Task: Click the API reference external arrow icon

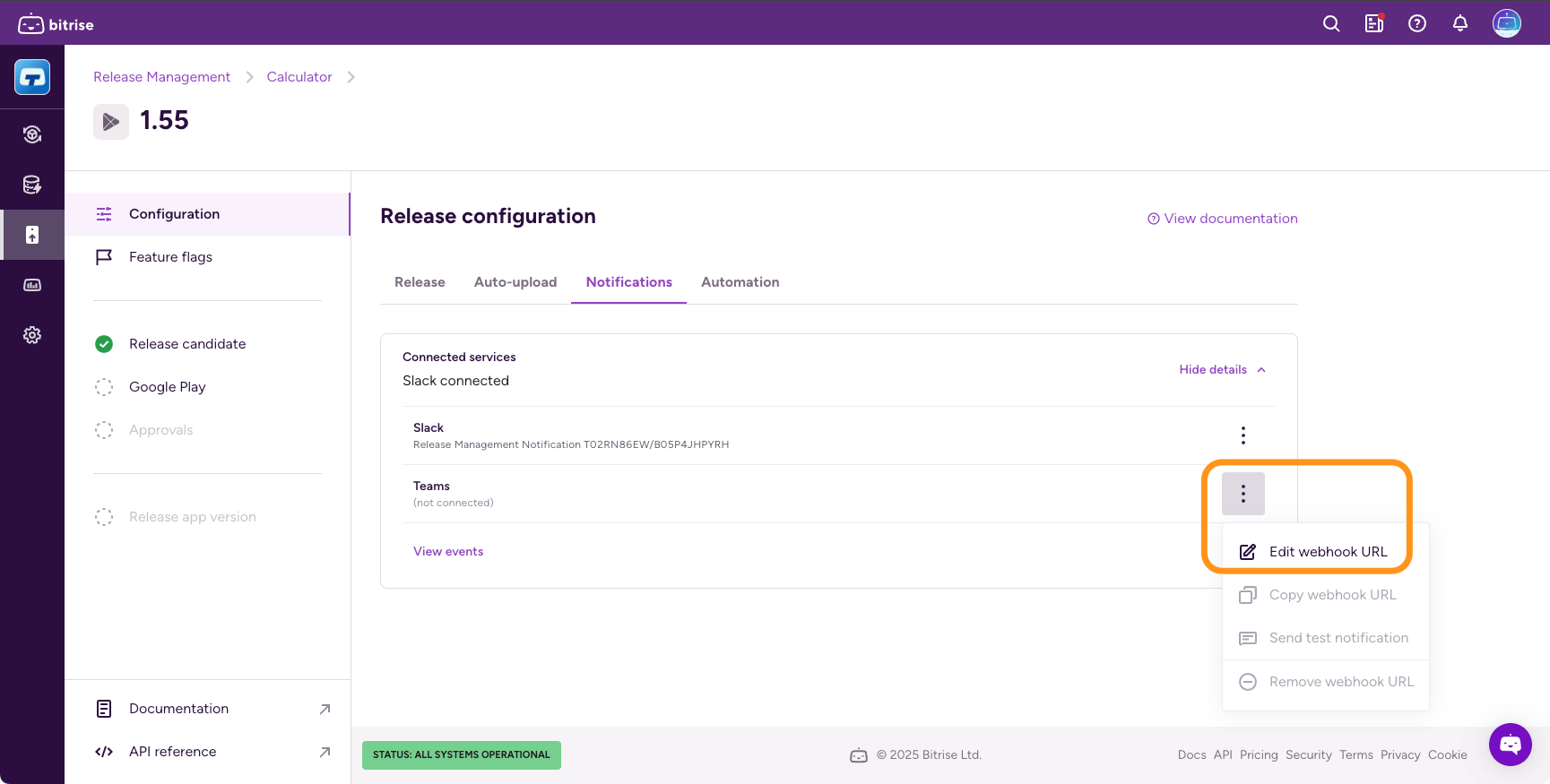Action: pyautogui.click(x=325, y=752)
